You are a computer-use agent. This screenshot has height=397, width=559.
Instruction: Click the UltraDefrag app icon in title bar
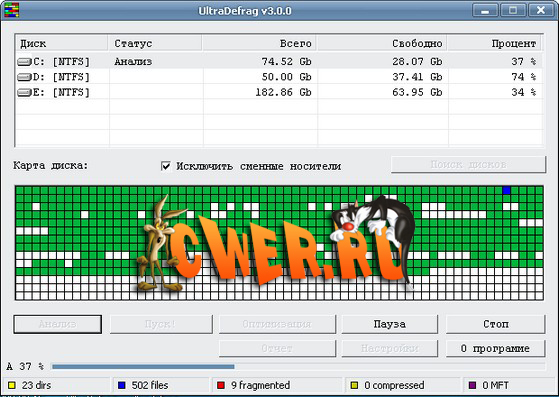11,10
